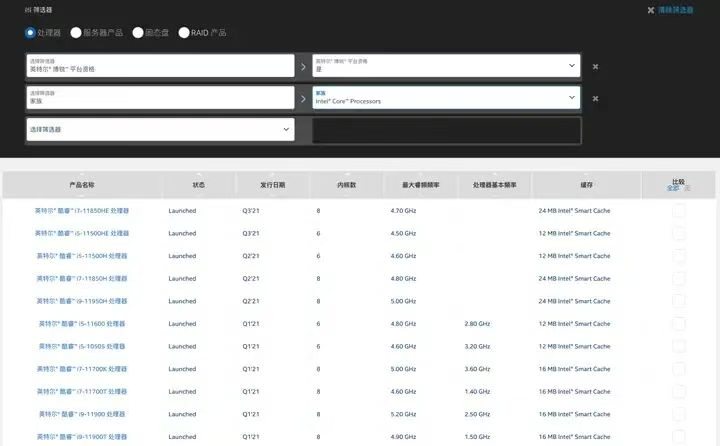The image size is (720, 446).
Task: Open the 酷睿 i7-11700K 处理器 link
Action: [x=82, y=368]
